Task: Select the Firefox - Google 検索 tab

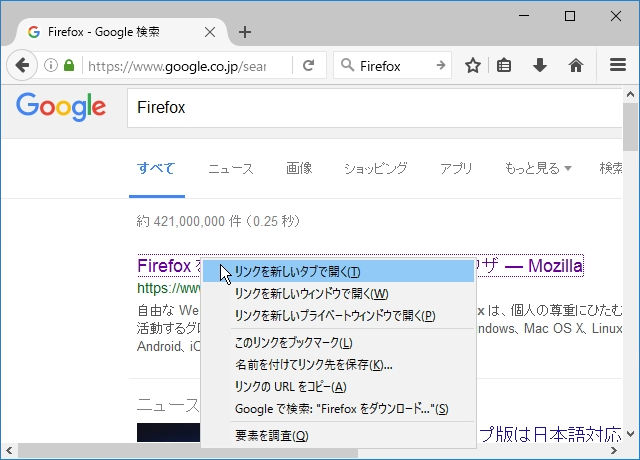Action: coord(120,32)
